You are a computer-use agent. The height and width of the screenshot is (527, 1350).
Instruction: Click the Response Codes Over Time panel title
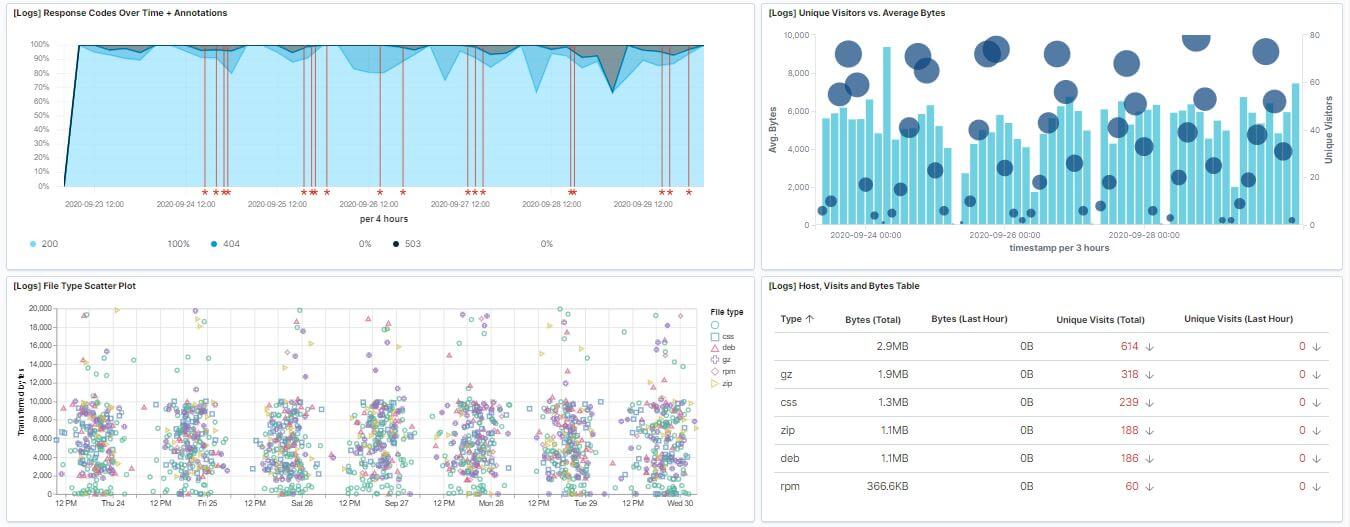tap(120, 13)
